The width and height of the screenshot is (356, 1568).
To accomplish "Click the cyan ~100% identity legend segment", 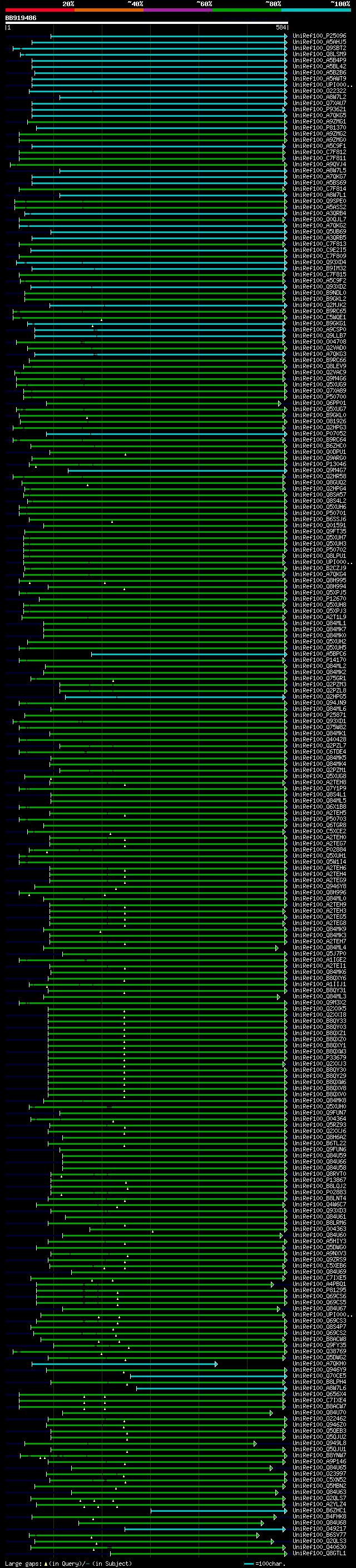I will coord(316,10).
